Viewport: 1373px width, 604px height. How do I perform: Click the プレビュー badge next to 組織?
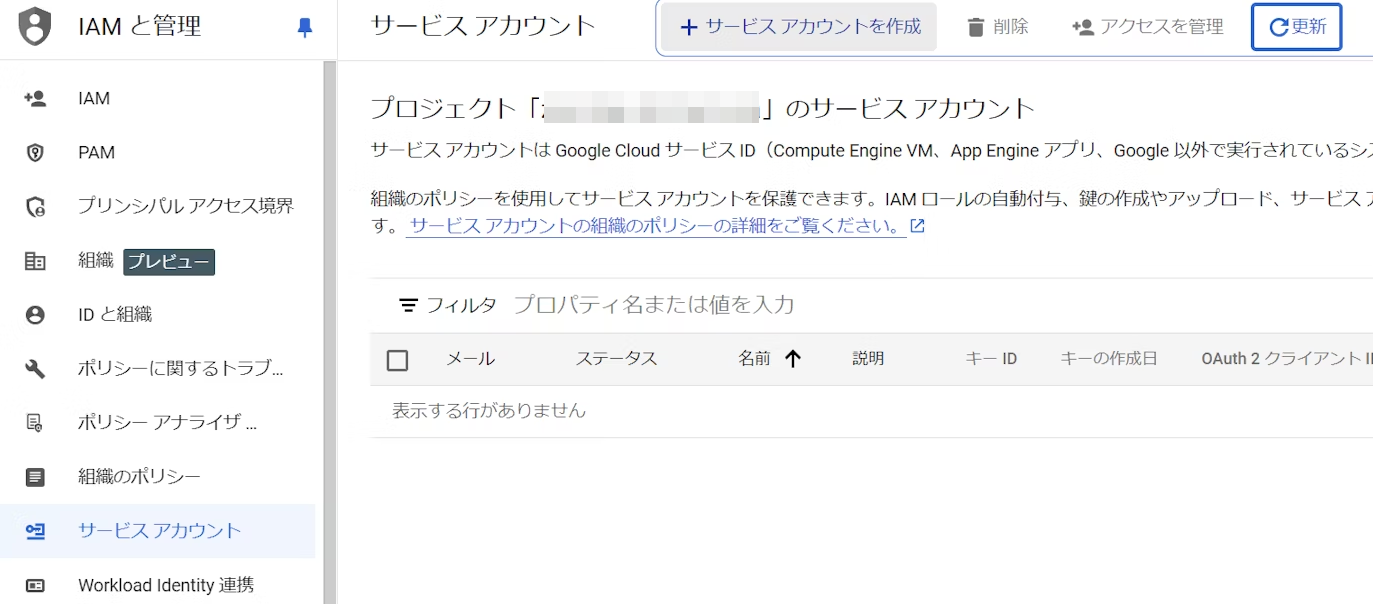pos(169,262)
